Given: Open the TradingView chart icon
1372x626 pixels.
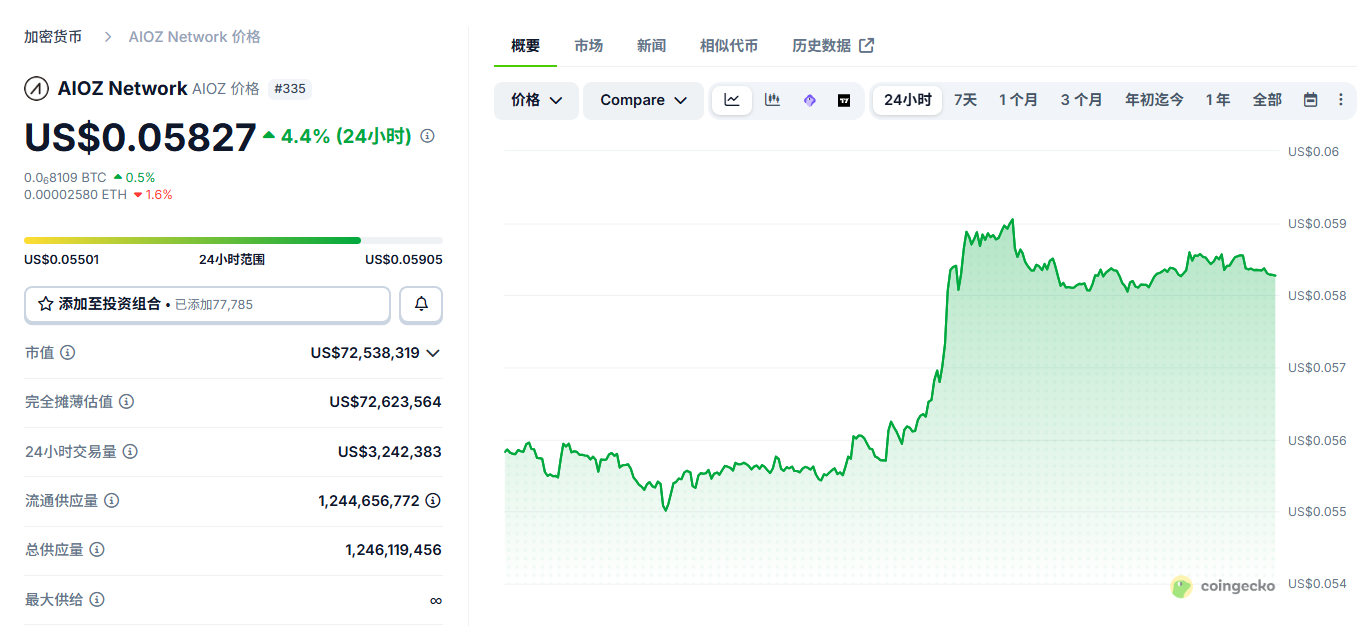Looking at the screenshot, I should tap(844, 100).
